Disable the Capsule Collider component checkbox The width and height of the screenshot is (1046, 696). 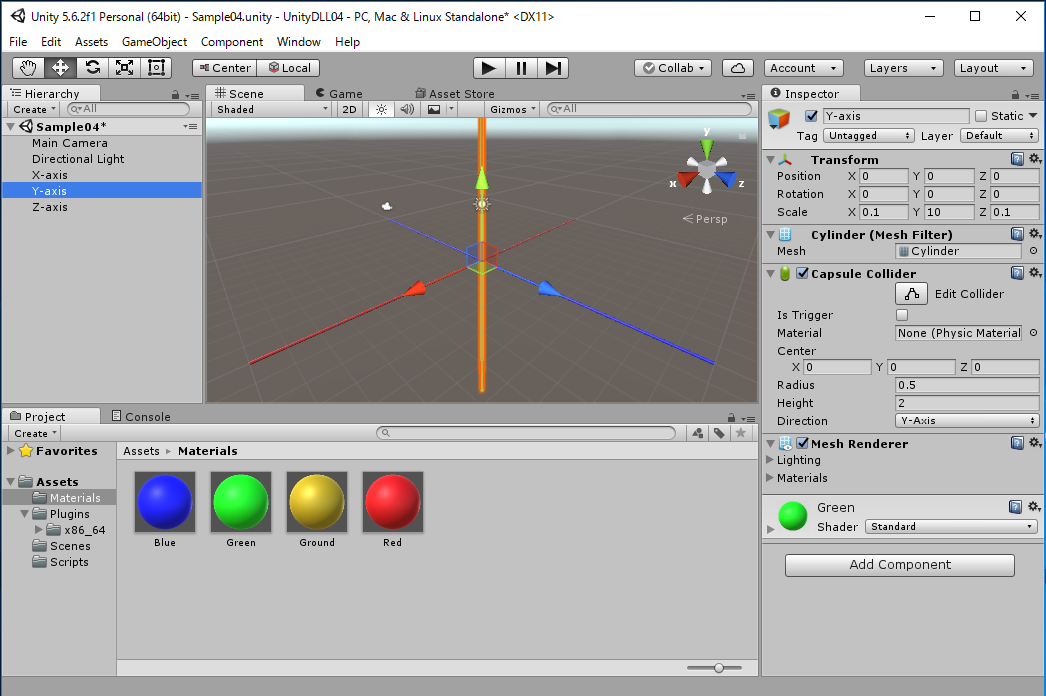click(802, 274)
